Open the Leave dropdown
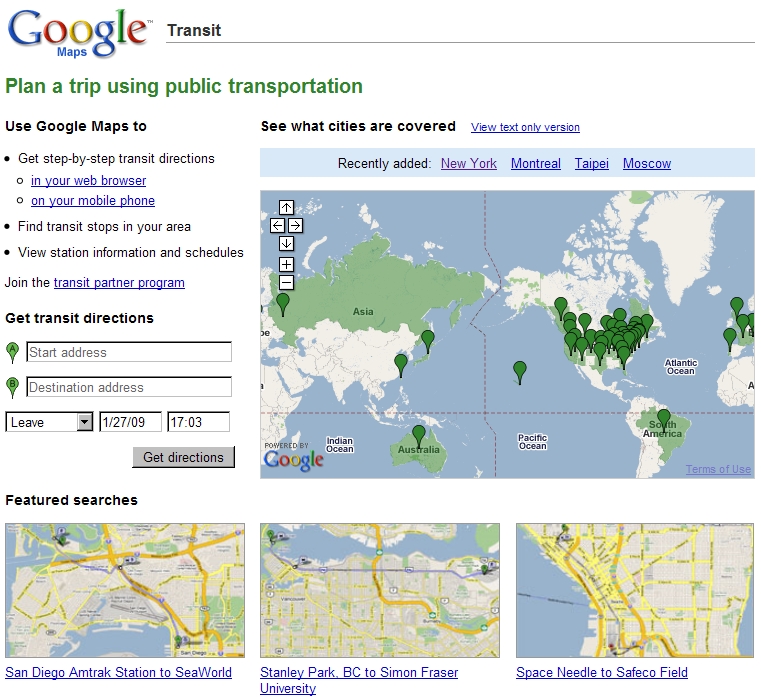This screenshot has width=761, height=697. [x=49, y=422]
